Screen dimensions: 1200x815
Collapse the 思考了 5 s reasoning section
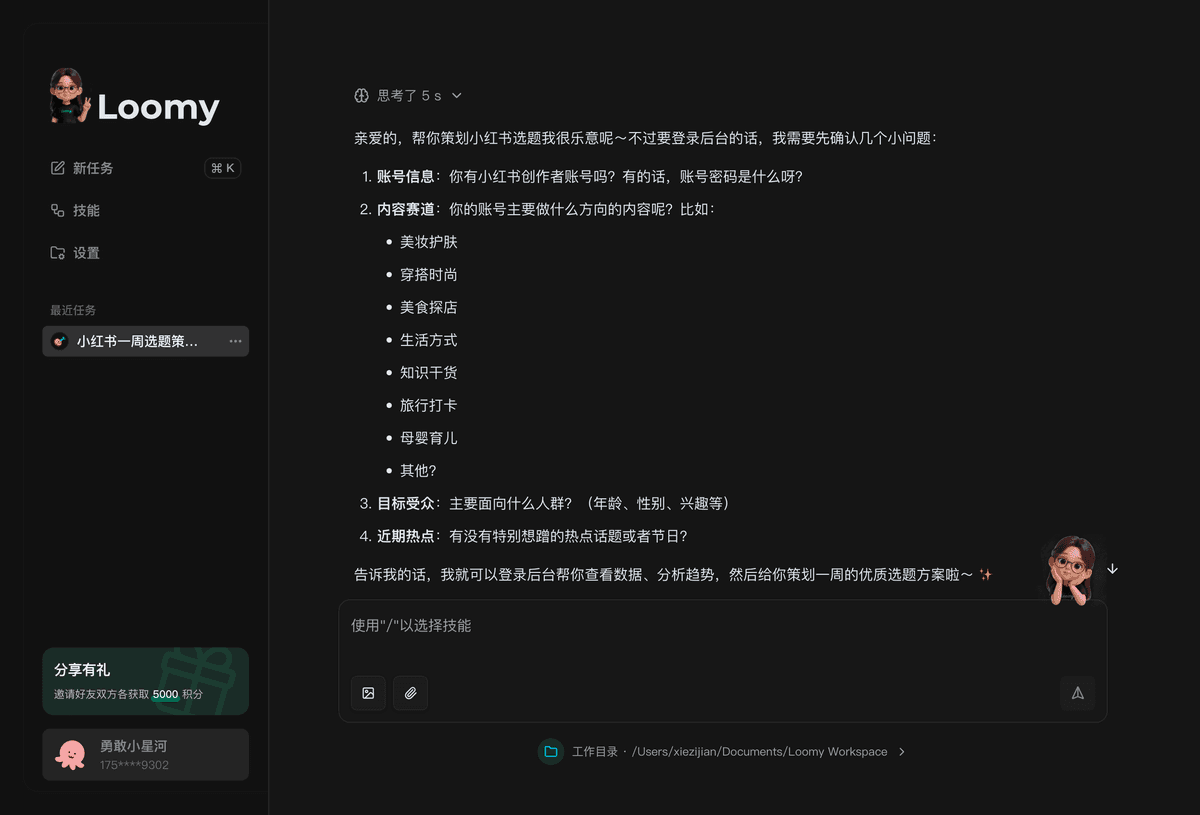pos(456,95)
